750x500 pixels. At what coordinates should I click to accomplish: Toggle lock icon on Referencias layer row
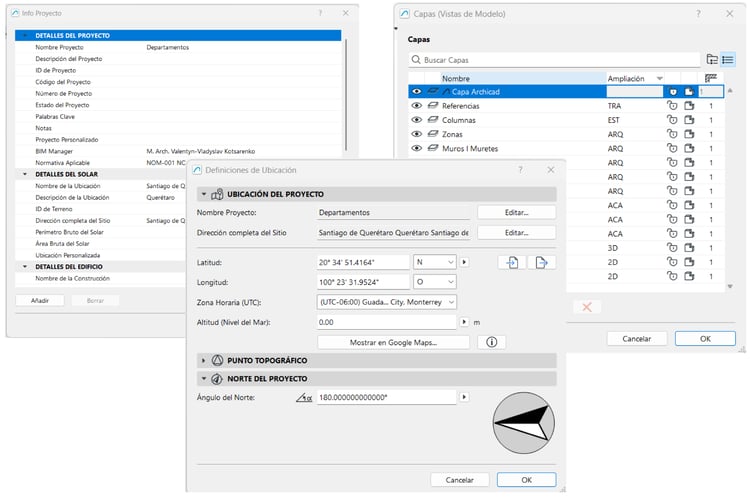point(673,106)
